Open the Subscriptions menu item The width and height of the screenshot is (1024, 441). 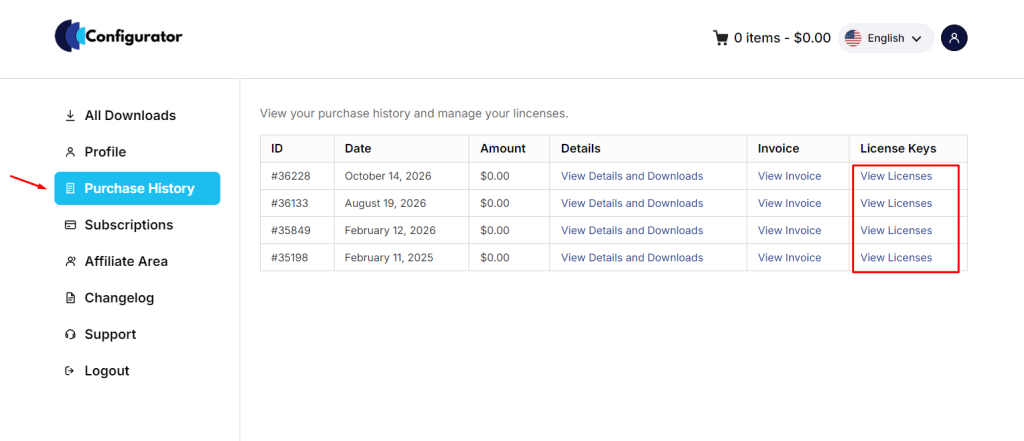pyautogui.click(x=129, y=225)
